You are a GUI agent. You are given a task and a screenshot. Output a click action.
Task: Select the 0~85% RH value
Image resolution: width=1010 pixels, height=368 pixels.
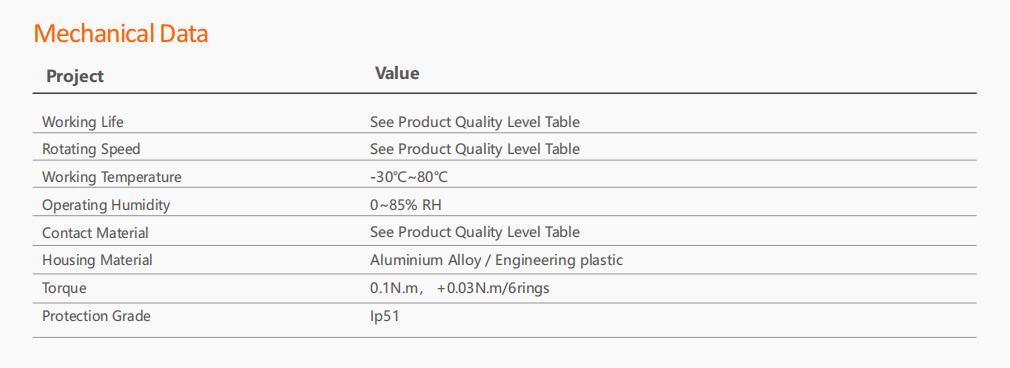coord(406,205)
